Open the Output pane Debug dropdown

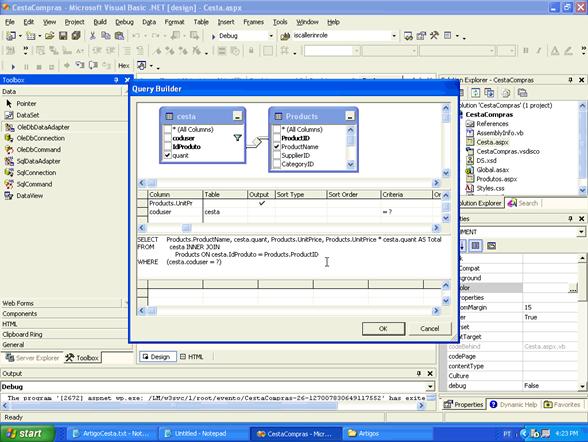(430, 387)
